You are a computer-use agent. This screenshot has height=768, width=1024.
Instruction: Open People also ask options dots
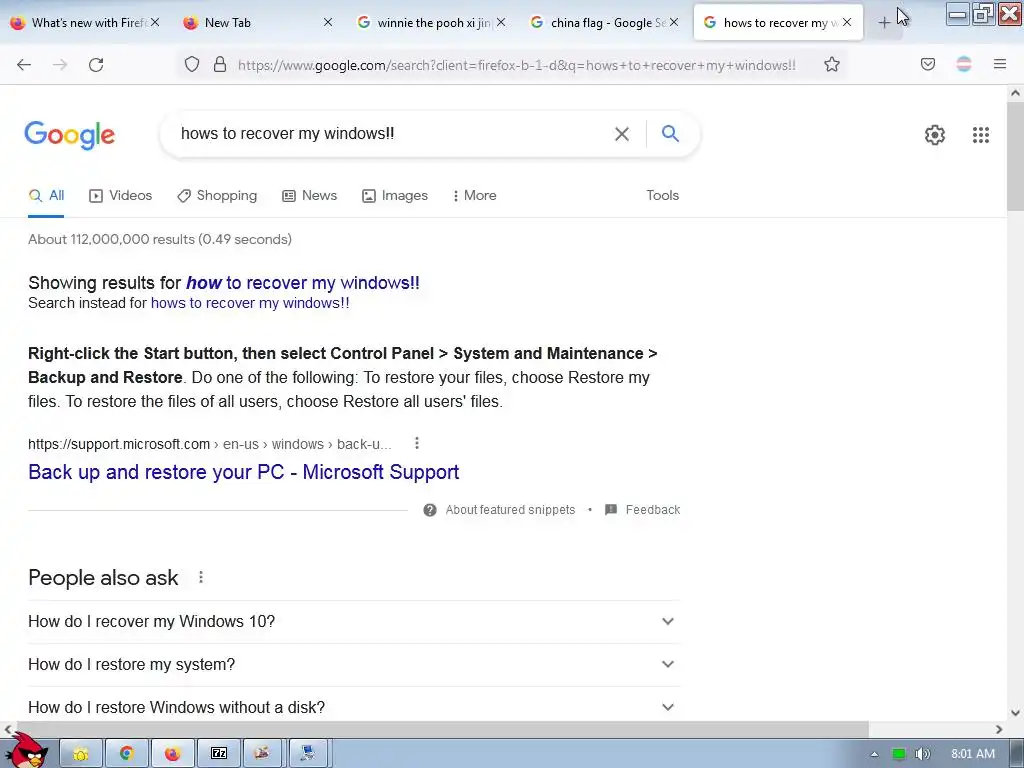pyautogui.click(x=200, y=577)
